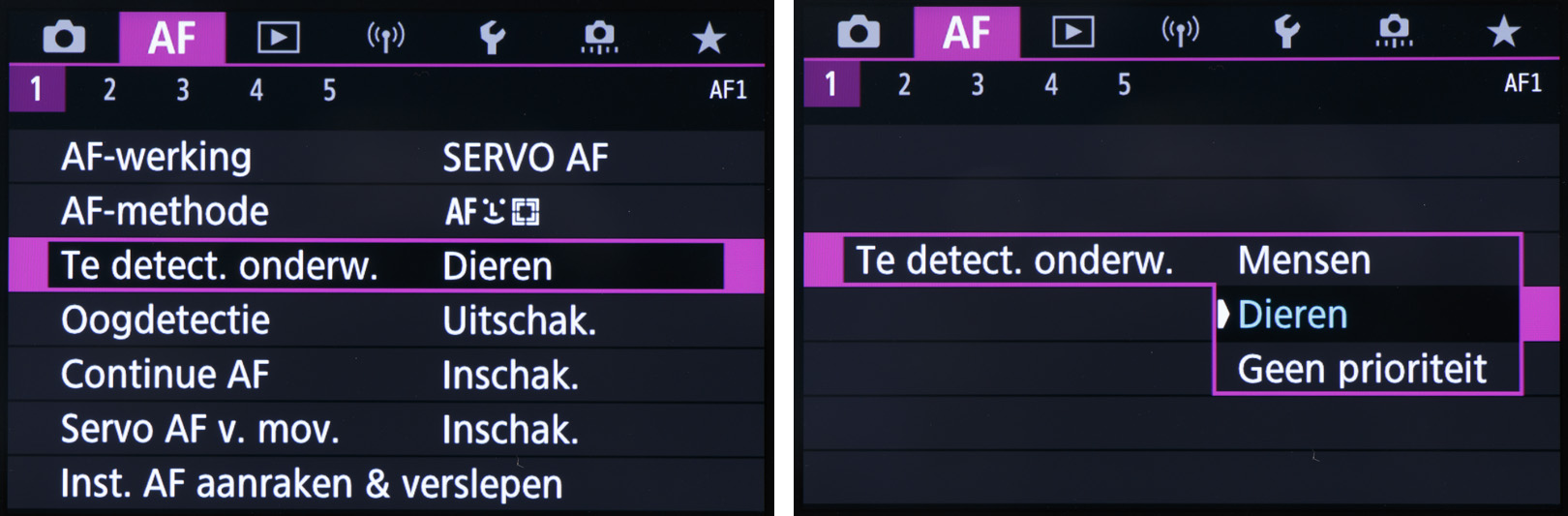1568x516 pixels.
Task: Open the playback tab in left screen
Action: click(x=278, y=38)
